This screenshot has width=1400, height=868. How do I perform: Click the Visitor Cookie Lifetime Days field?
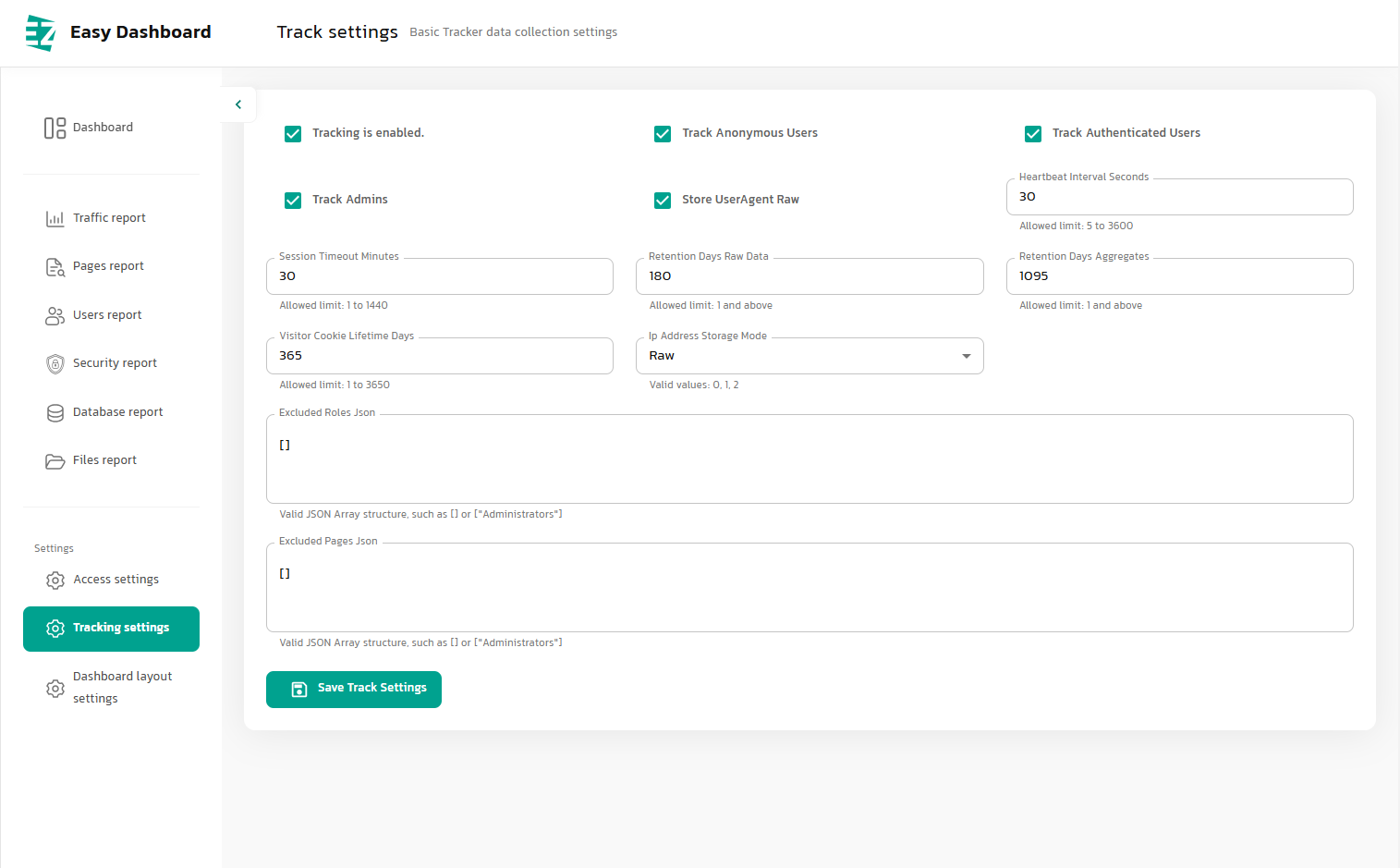(440, 356)
